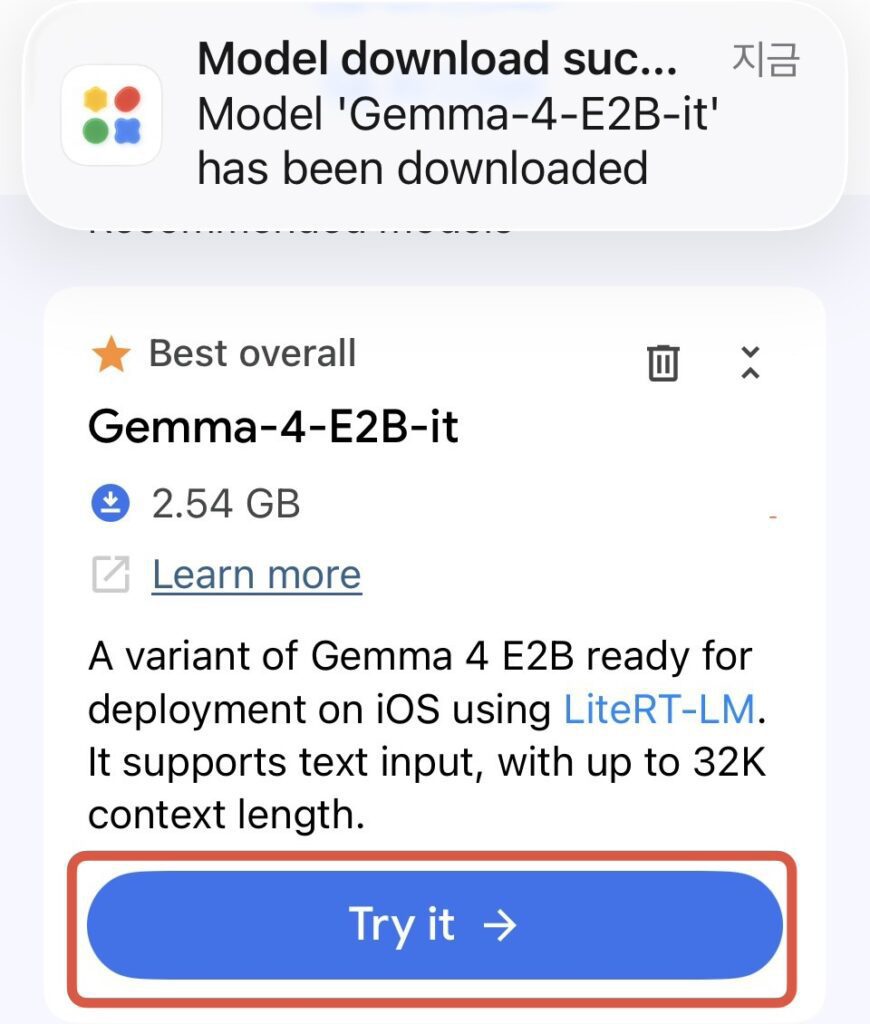
Task: Click the external link icon beside Learn more
Action: 110,574
